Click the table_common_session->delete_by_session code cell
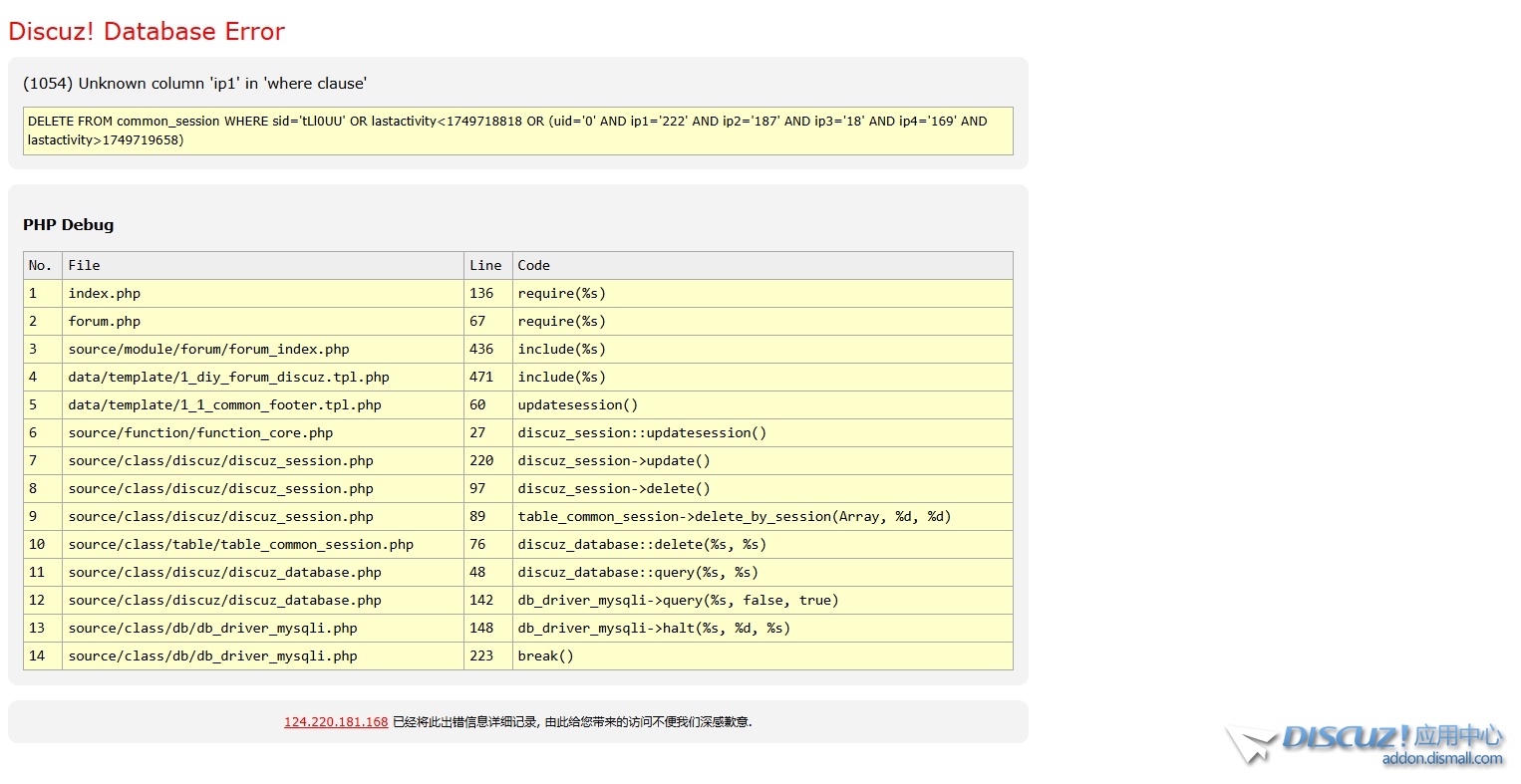The height and width of the screenshot is (784, 1521). click(734, 517)
